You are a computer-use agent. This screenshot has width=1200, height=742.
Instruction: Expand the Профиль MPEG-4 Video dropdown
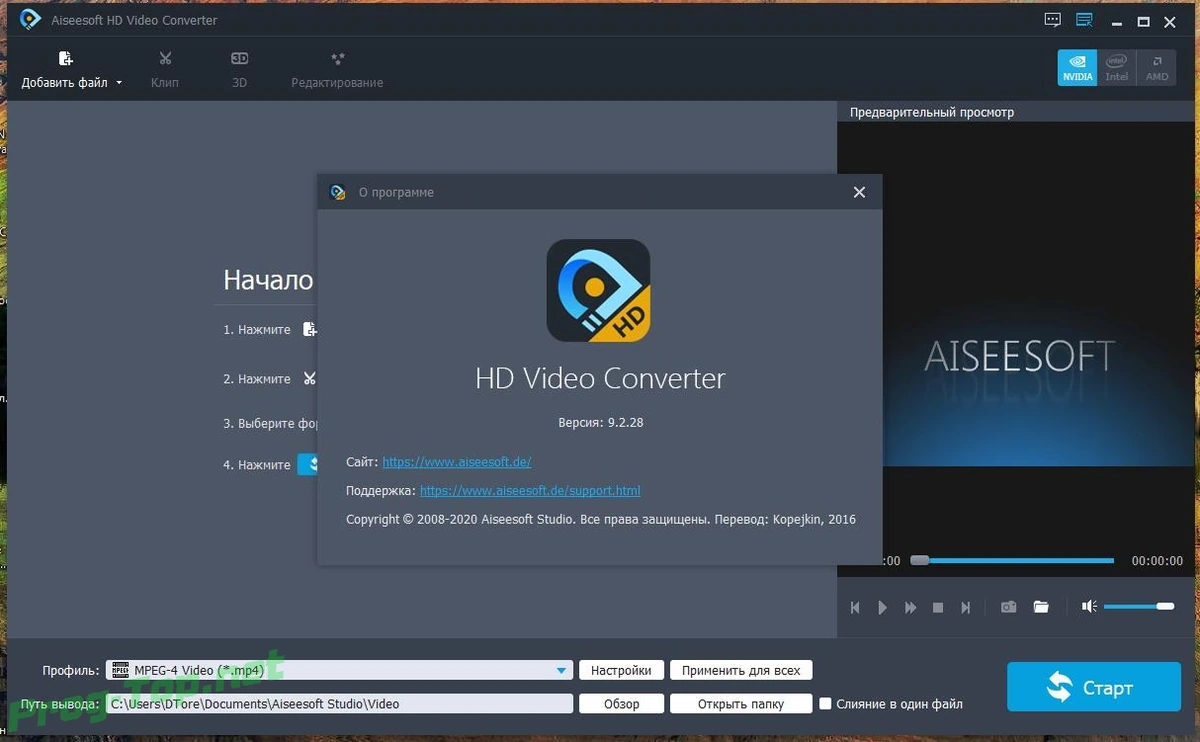(561, 671)
